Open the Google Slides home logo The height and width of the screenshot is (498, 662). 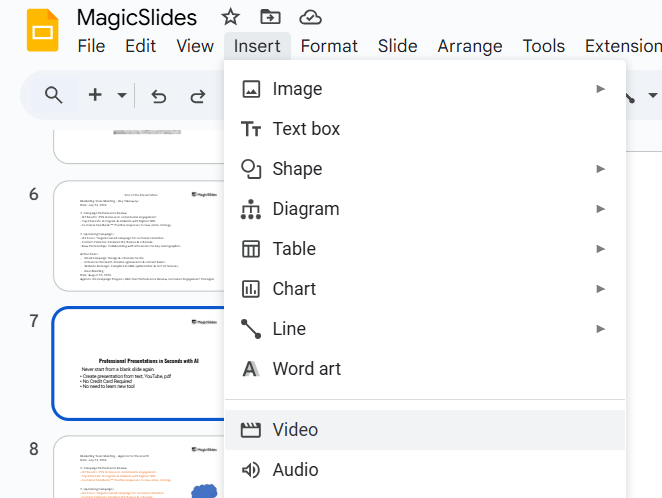pyautogui.click(x=43, y=30)
